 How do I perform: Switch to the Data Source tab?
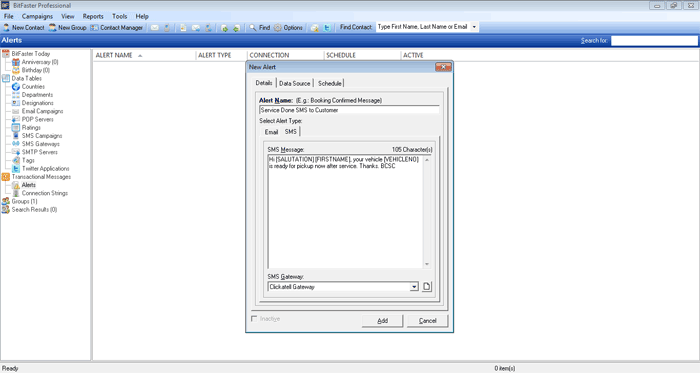(x=295, y=83)
